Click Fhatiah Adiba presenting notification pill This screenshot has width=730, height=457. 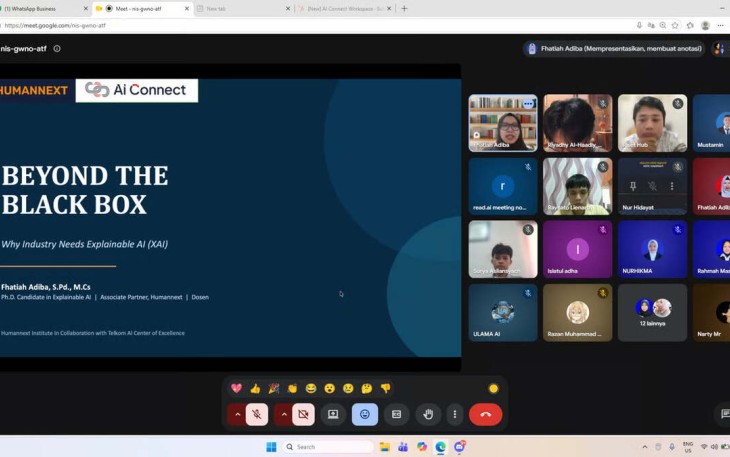615,48
